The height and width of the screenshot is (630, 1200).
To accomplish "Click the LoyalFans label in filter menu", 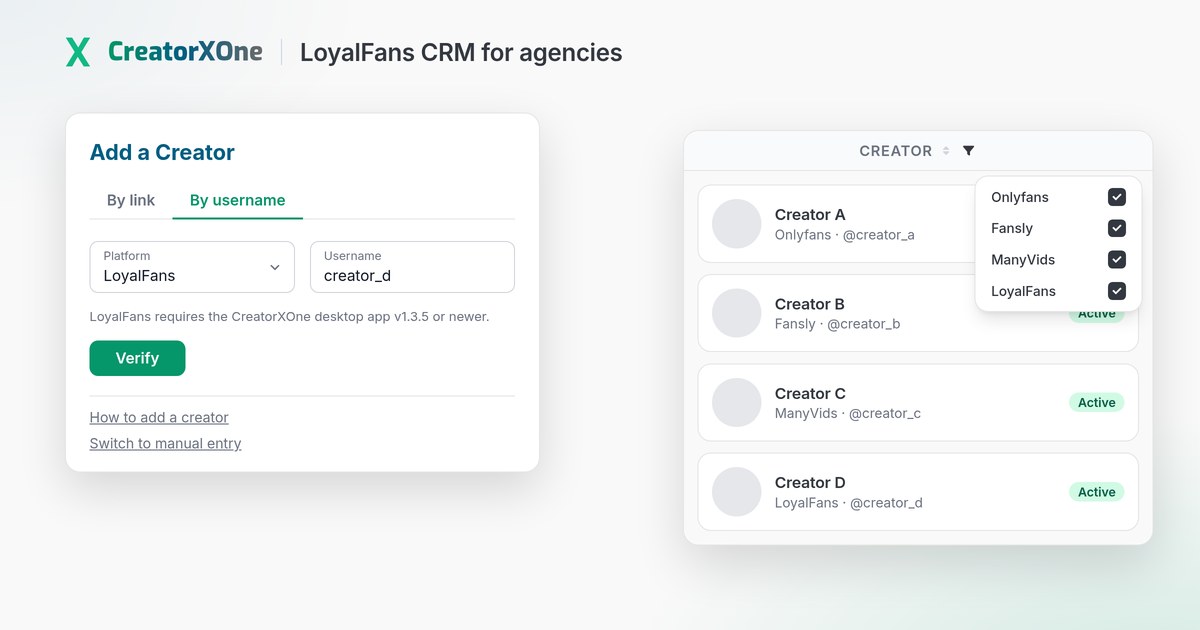I will [x=1023, y=291].
